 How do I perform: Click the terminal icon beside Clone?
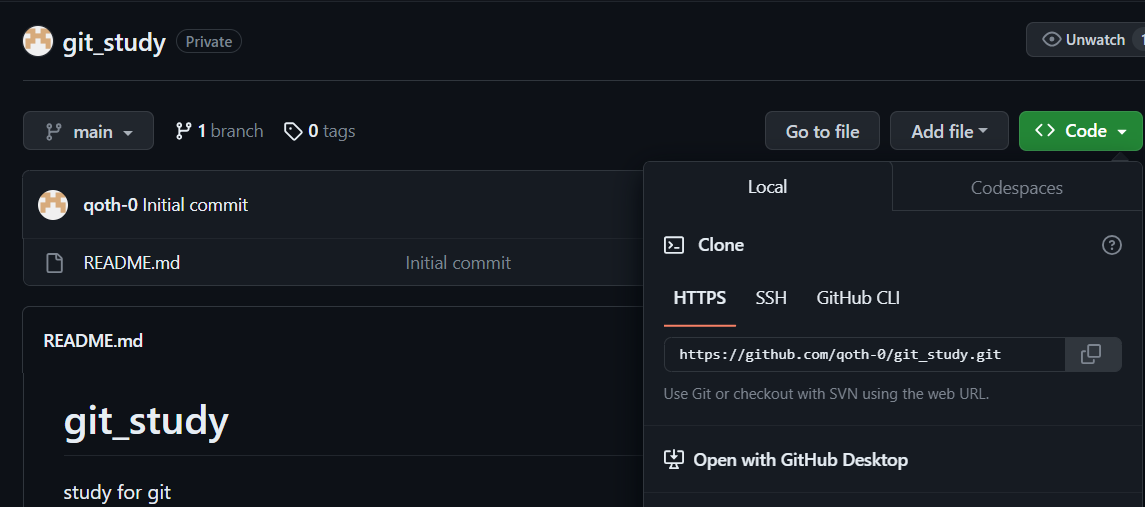coord(673,245)
